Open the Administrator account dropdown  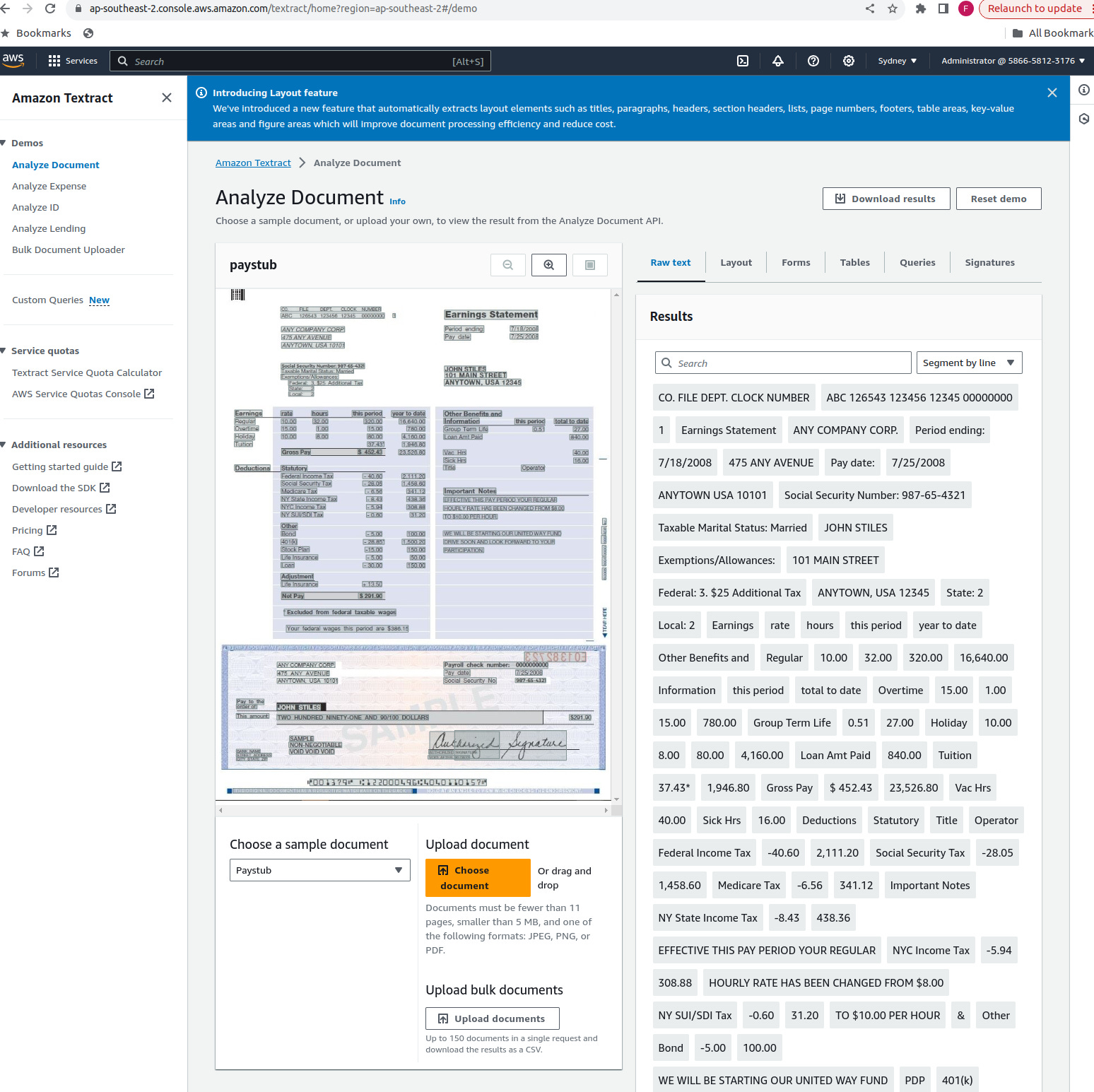(x=1013, y=61)
